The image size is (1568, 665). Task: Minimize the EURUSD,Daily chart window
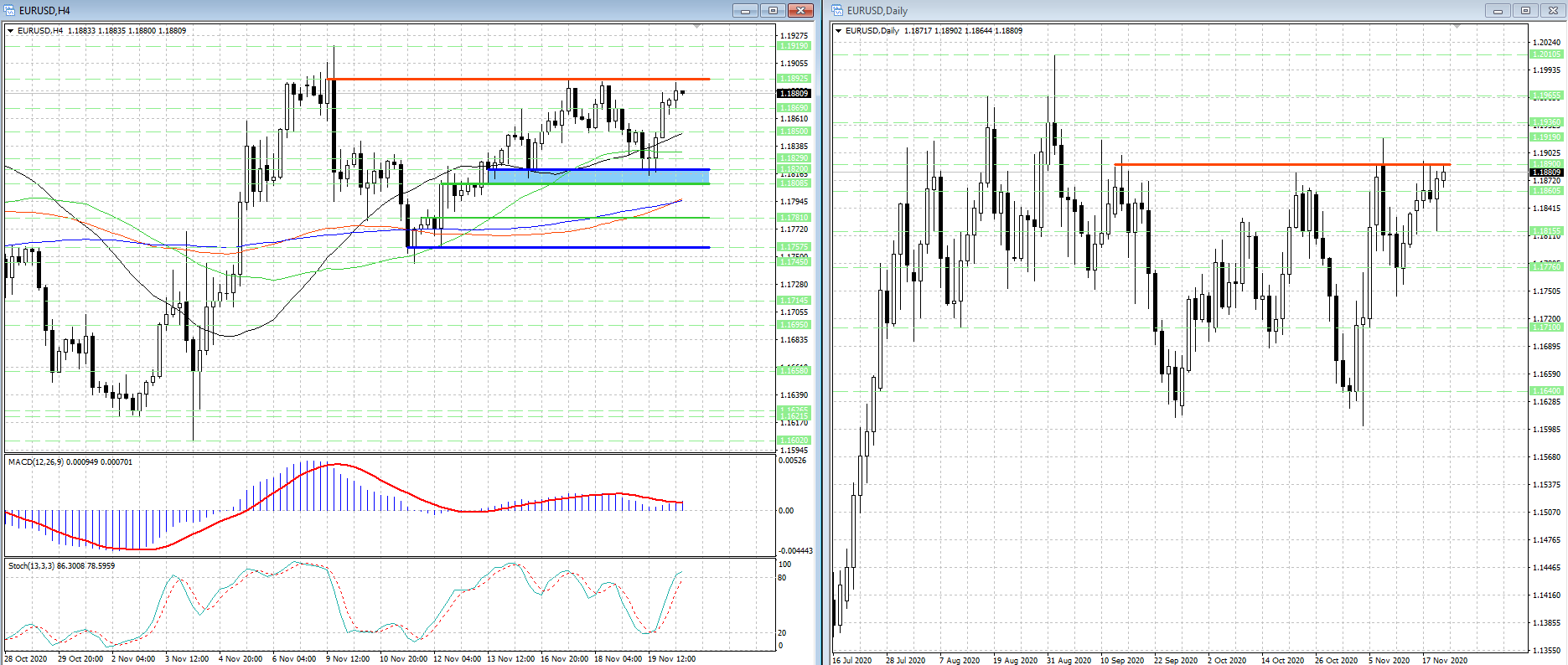[1497, 11]
